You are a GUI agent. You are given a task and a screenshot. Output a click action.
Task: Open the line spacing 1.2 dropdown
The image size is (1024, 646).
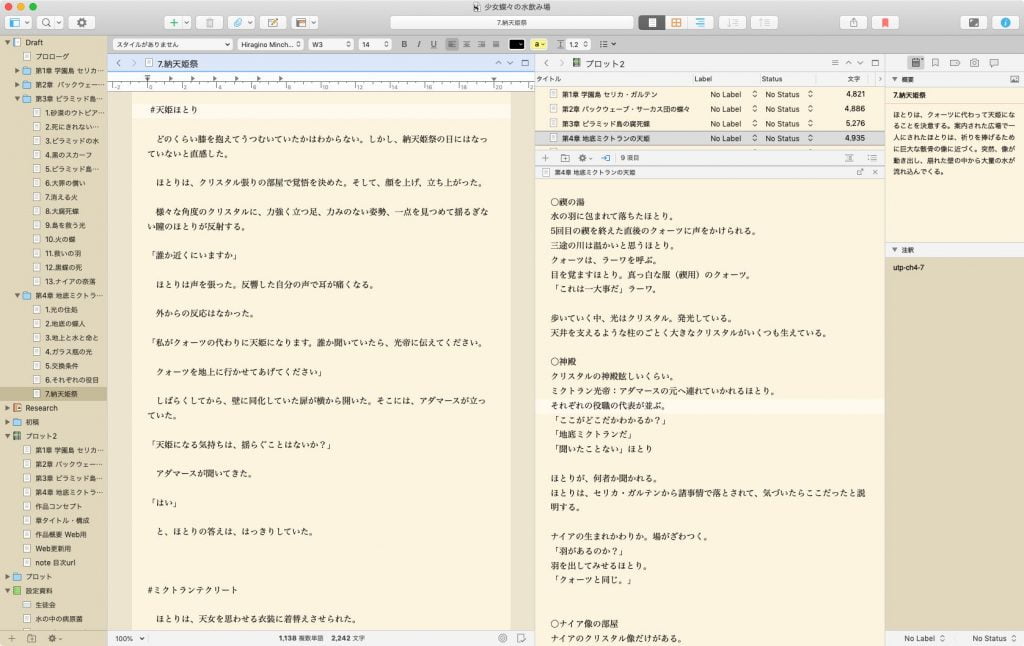tap(577, 44)
